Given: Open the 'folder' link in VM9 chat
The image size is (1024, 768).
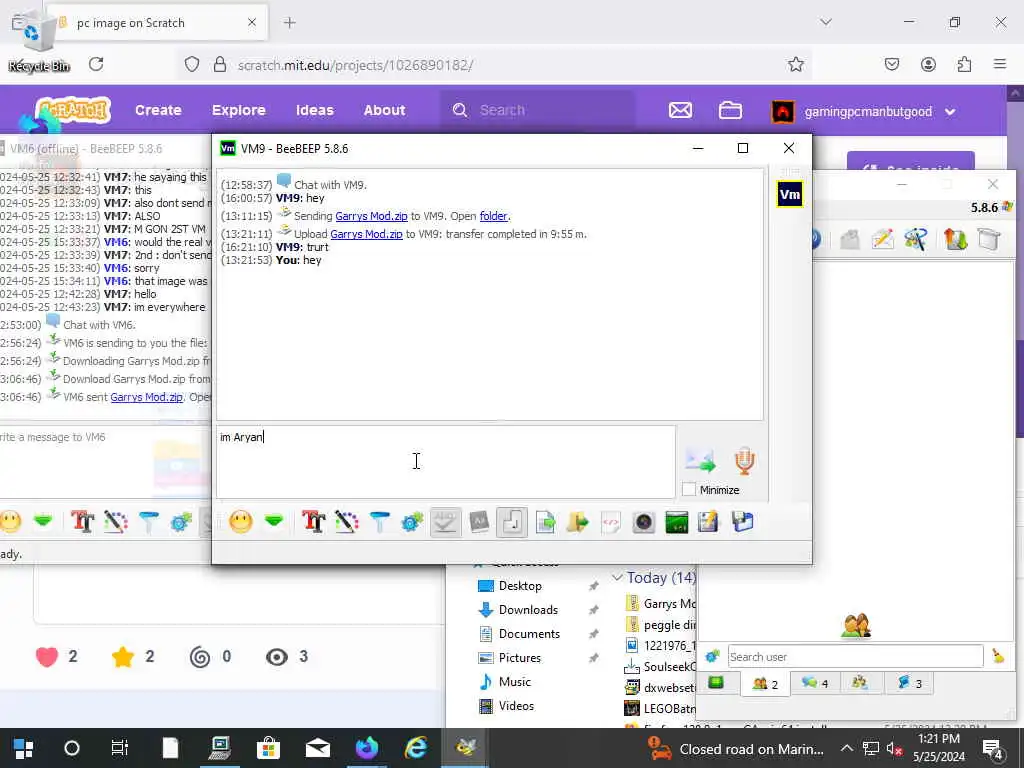Looking at the screenshot, I should pos(493,216).
